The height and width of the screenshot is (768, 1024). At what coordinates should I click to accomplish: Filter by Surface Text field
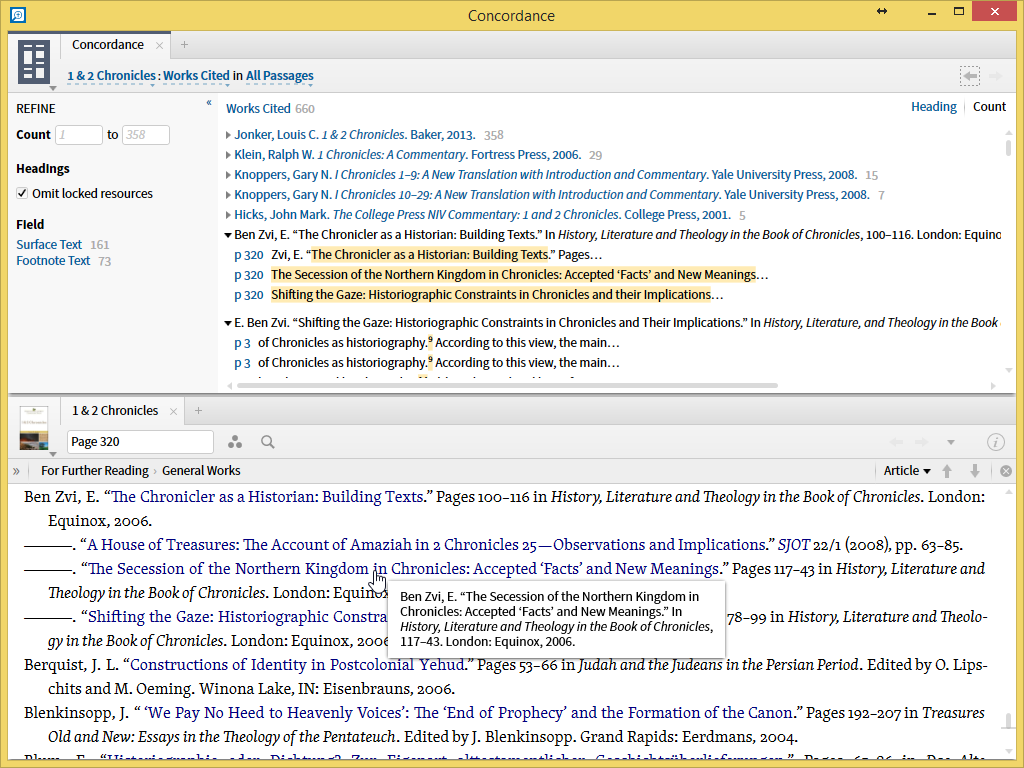click(49, 245)
